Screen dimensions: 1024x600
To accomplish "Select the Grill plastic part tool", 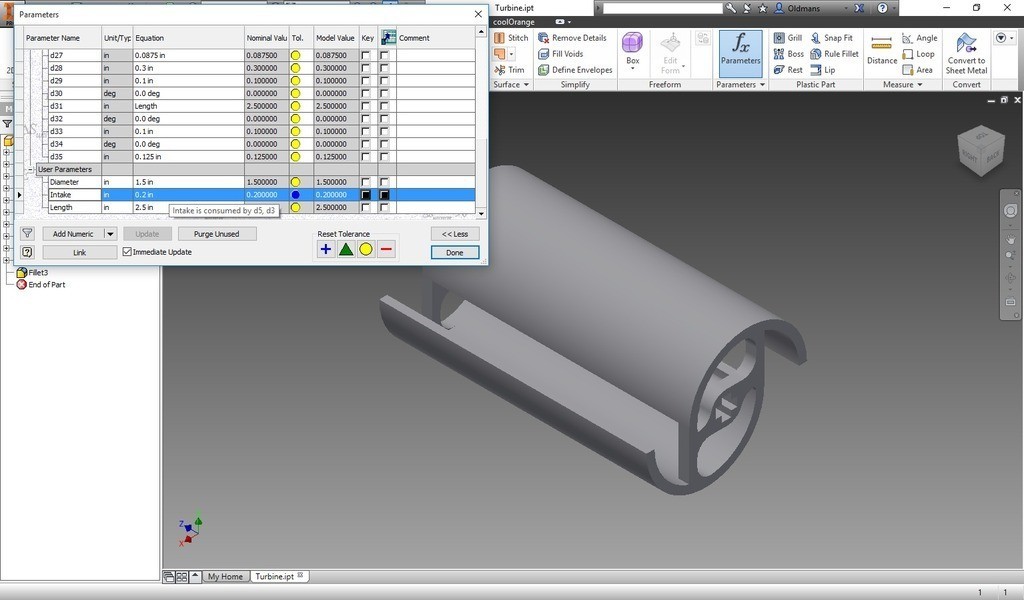I will [788, 38].
